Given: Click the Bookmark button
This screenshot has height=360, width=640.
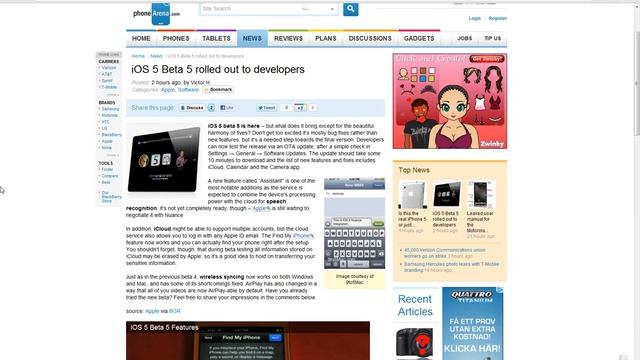Looking at the screenshot, I should (x=218, y=90).
